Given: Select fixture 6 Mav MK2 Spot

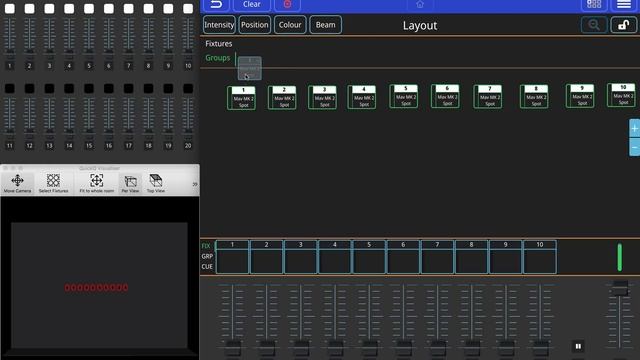Looking at the screenshot, I should click(x=445, y=96).
